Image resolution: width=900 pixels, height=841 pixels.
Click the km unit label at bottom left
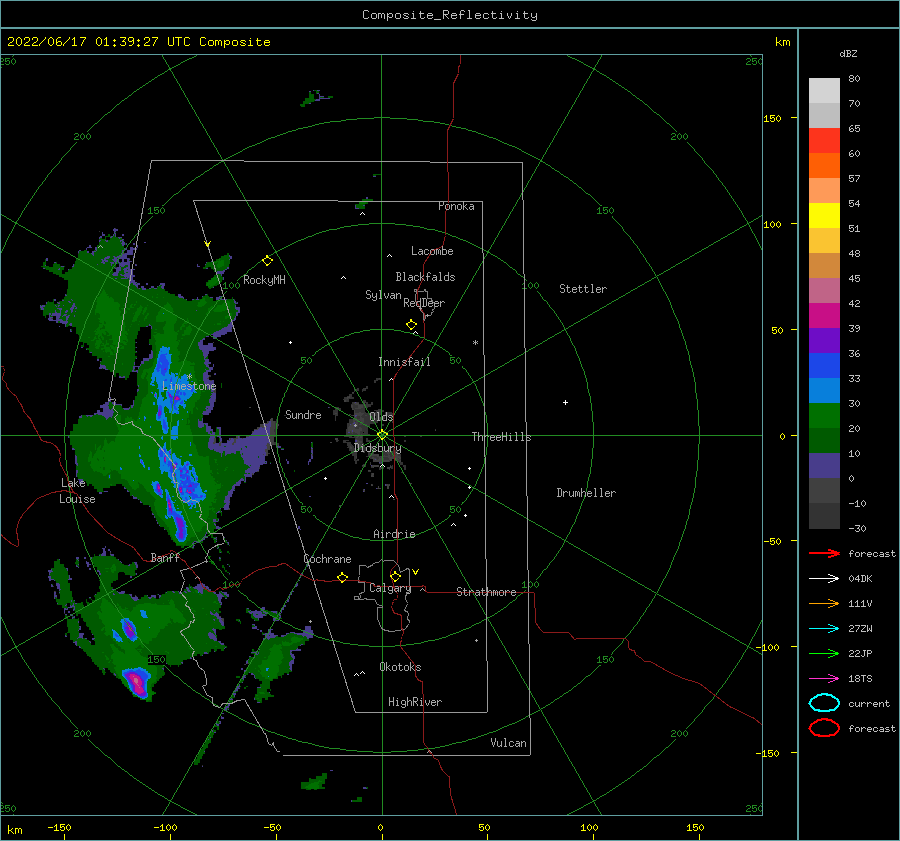14,830
